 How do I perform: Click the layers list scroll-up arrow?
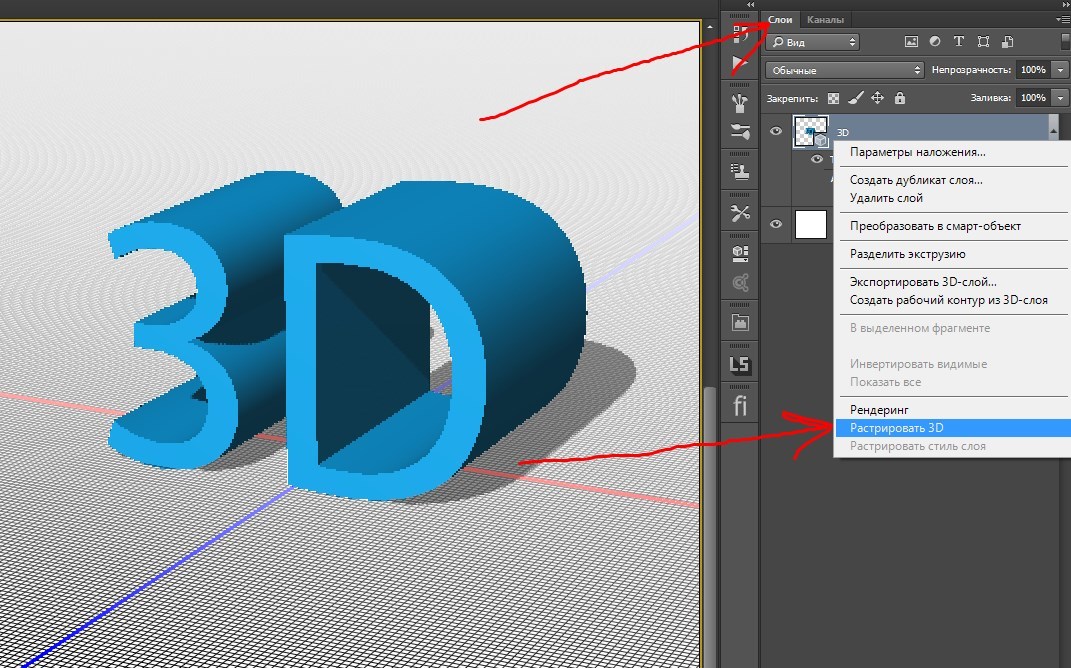pyautogui.click(x=1054, y=128)
